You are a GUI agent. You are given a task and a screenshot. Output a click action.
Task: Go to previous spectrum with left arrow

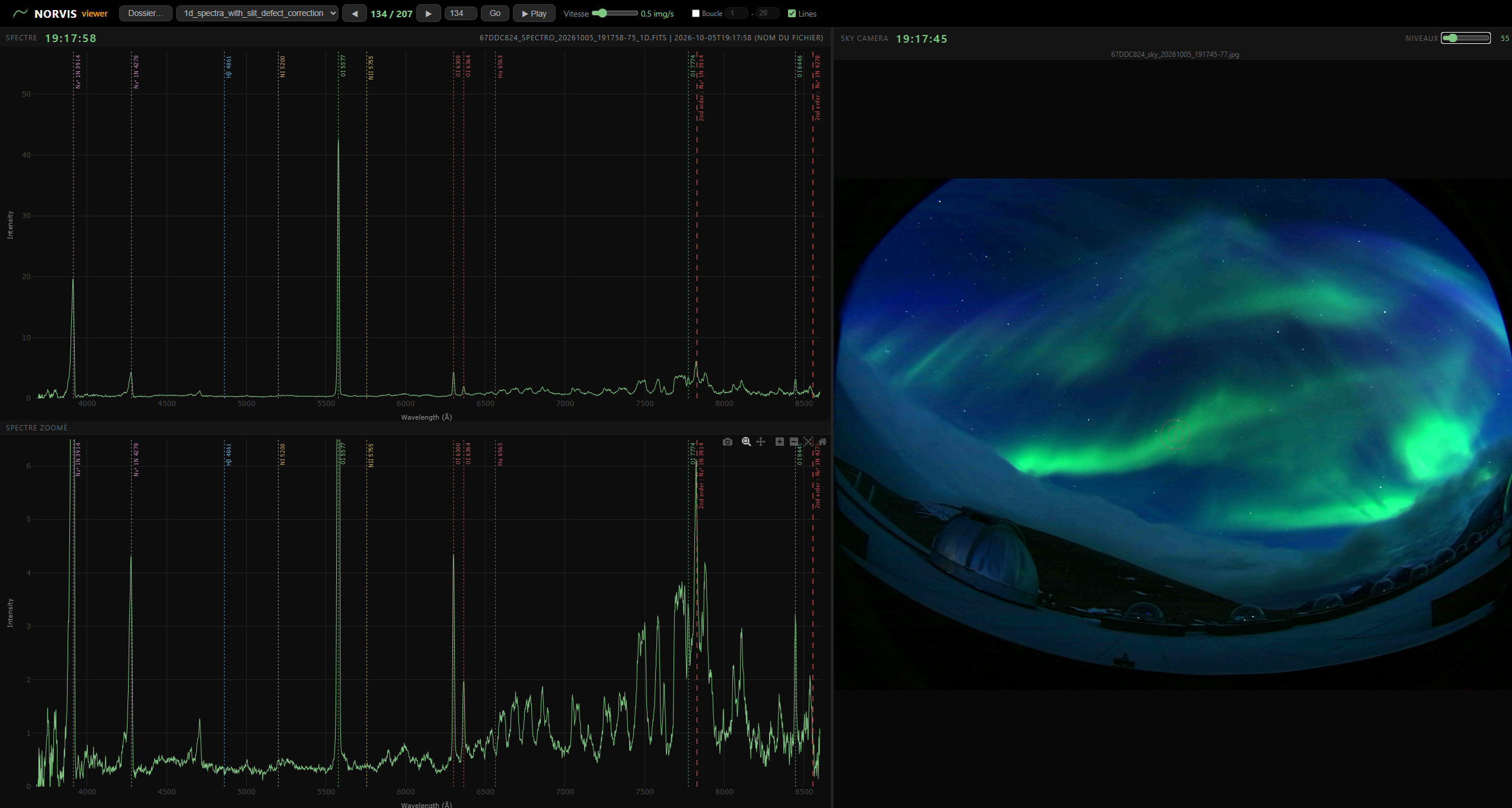[x=355, y=13]
